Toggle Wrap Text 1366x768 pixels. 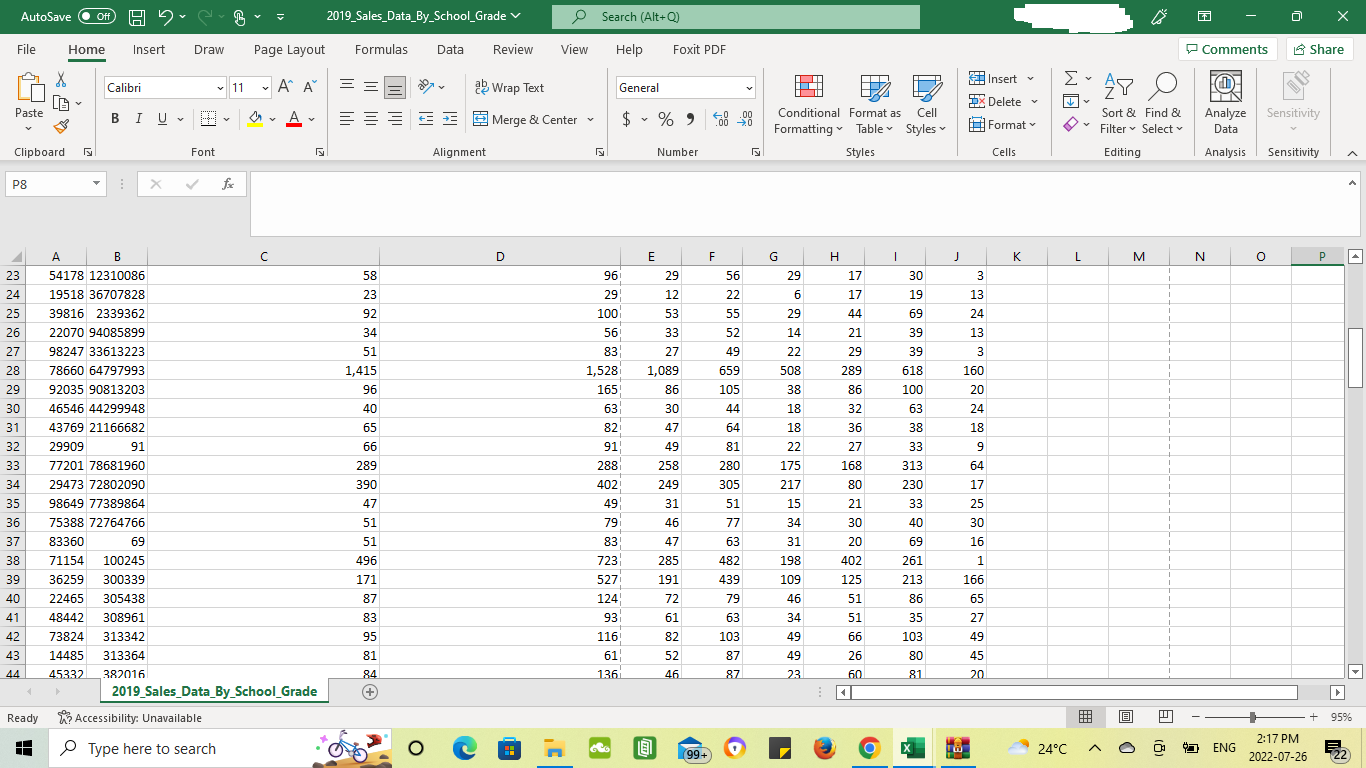[509, 87]
